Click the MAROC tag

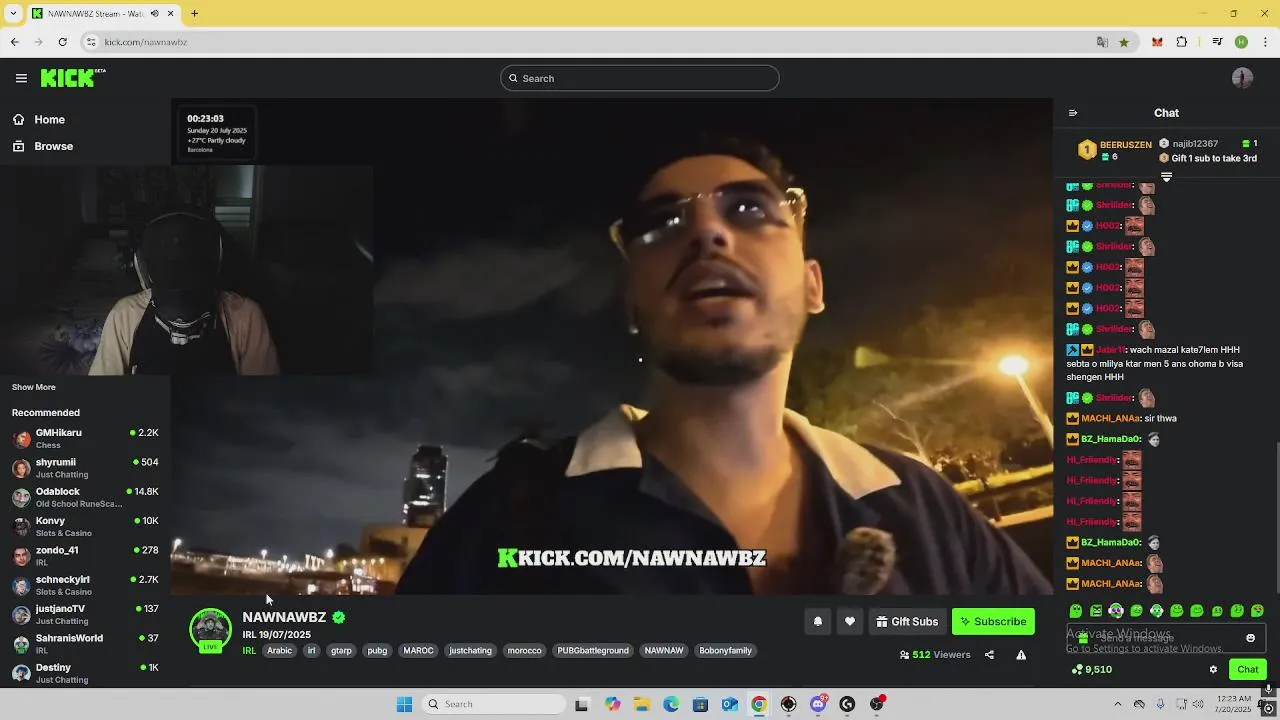pyautogui.click(x=418, y=651)
